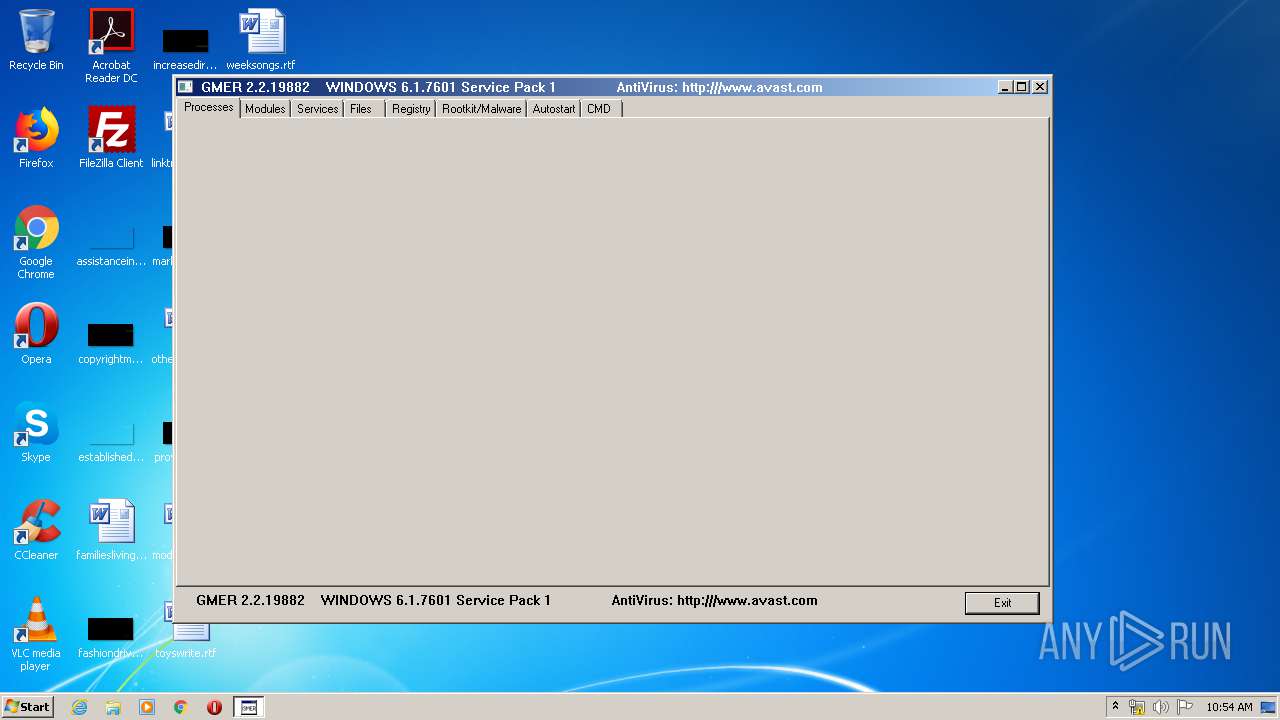Click the Show desktop button
This screenshot has height=720, width=1280.
[1270, 707]
